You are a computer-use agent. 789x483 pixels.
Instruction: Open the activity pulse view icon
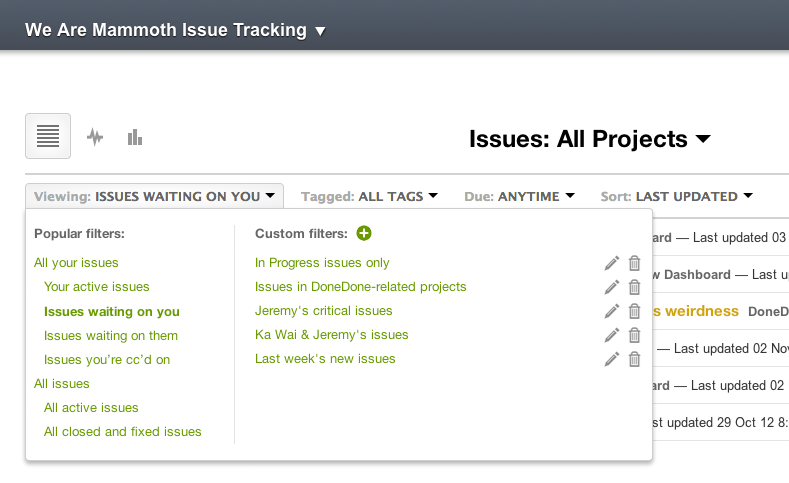pyautogui.click(x=95, y=137)
